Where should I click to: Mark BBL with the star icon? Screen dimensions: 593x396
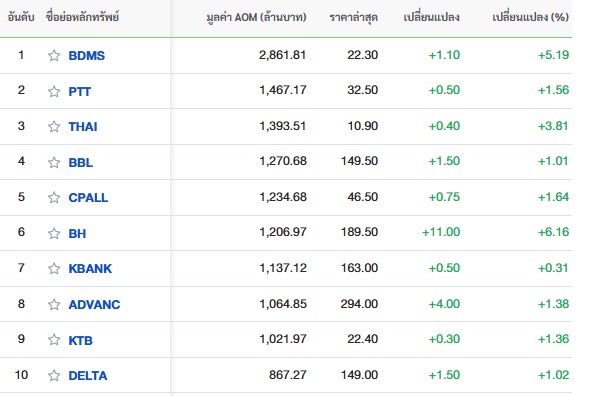tap(54, 162)
